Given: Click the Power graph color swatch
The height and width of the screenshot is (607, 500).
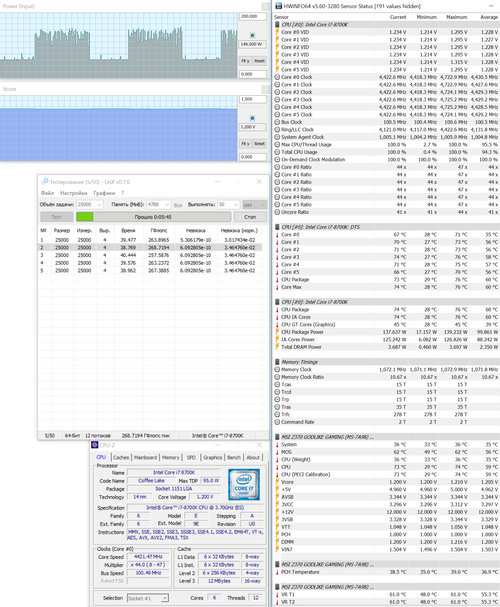Looking at the screenshot, I should (252, 35).
